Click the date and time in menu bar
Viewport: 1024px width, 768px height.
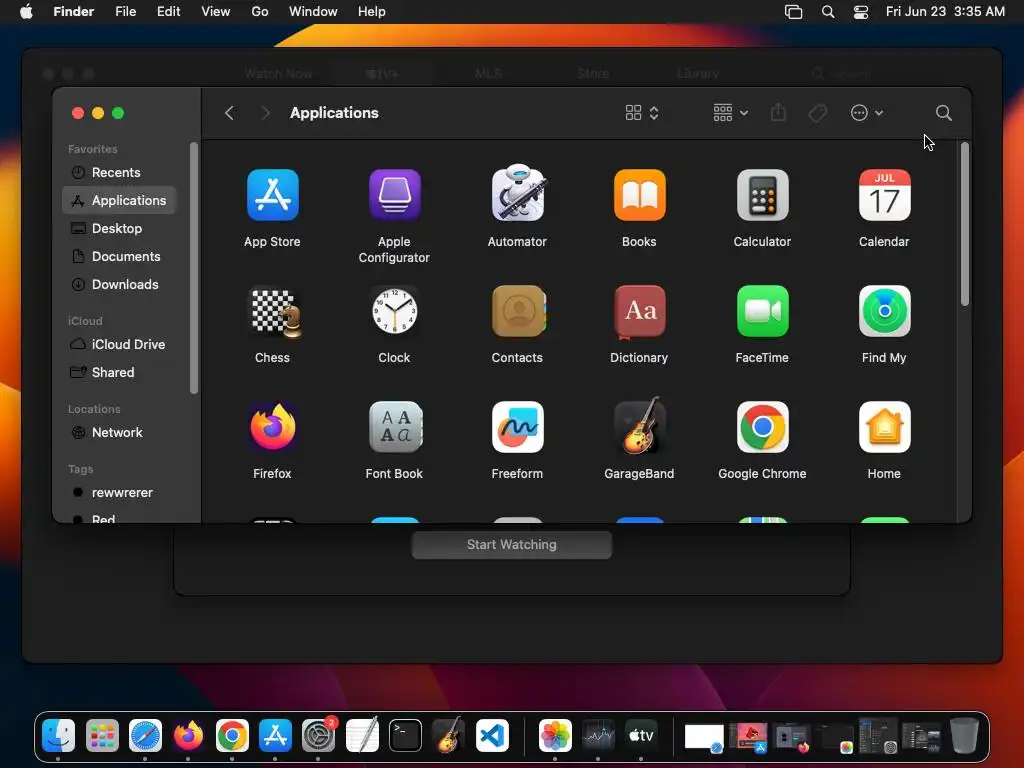pyautogui.click(x=945, y=12)
